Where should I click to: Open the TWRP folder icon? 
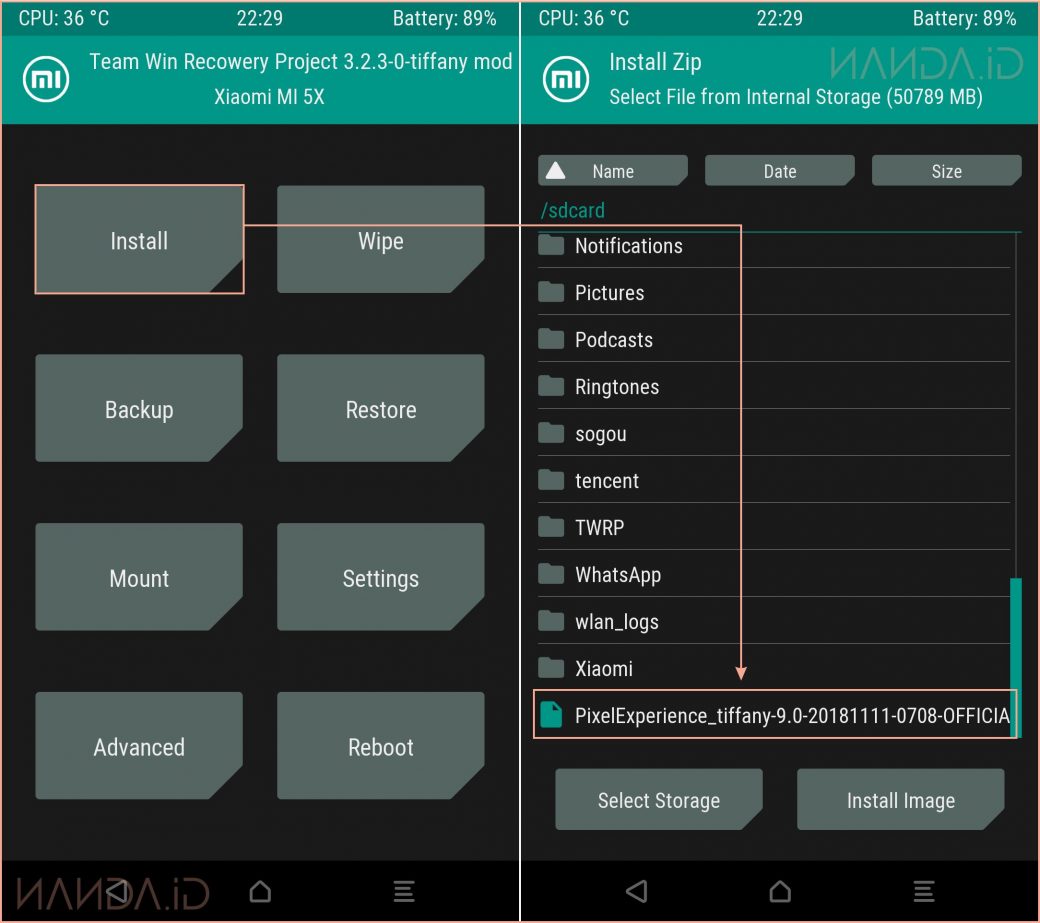click(x=551, y=527)
